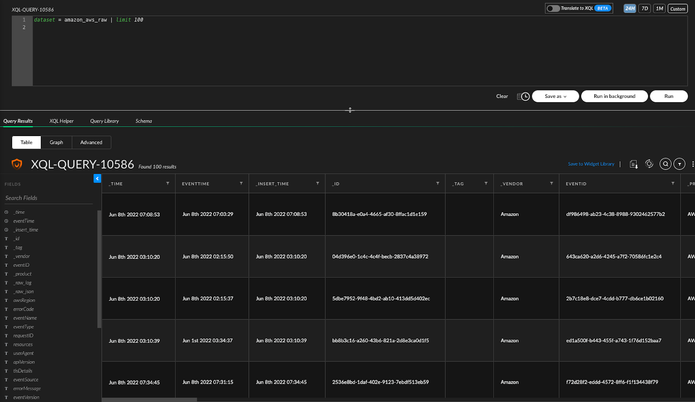The image size is (695, 402).
Task: Click the orange shield logo beside the query title
Action: [17, 164]
